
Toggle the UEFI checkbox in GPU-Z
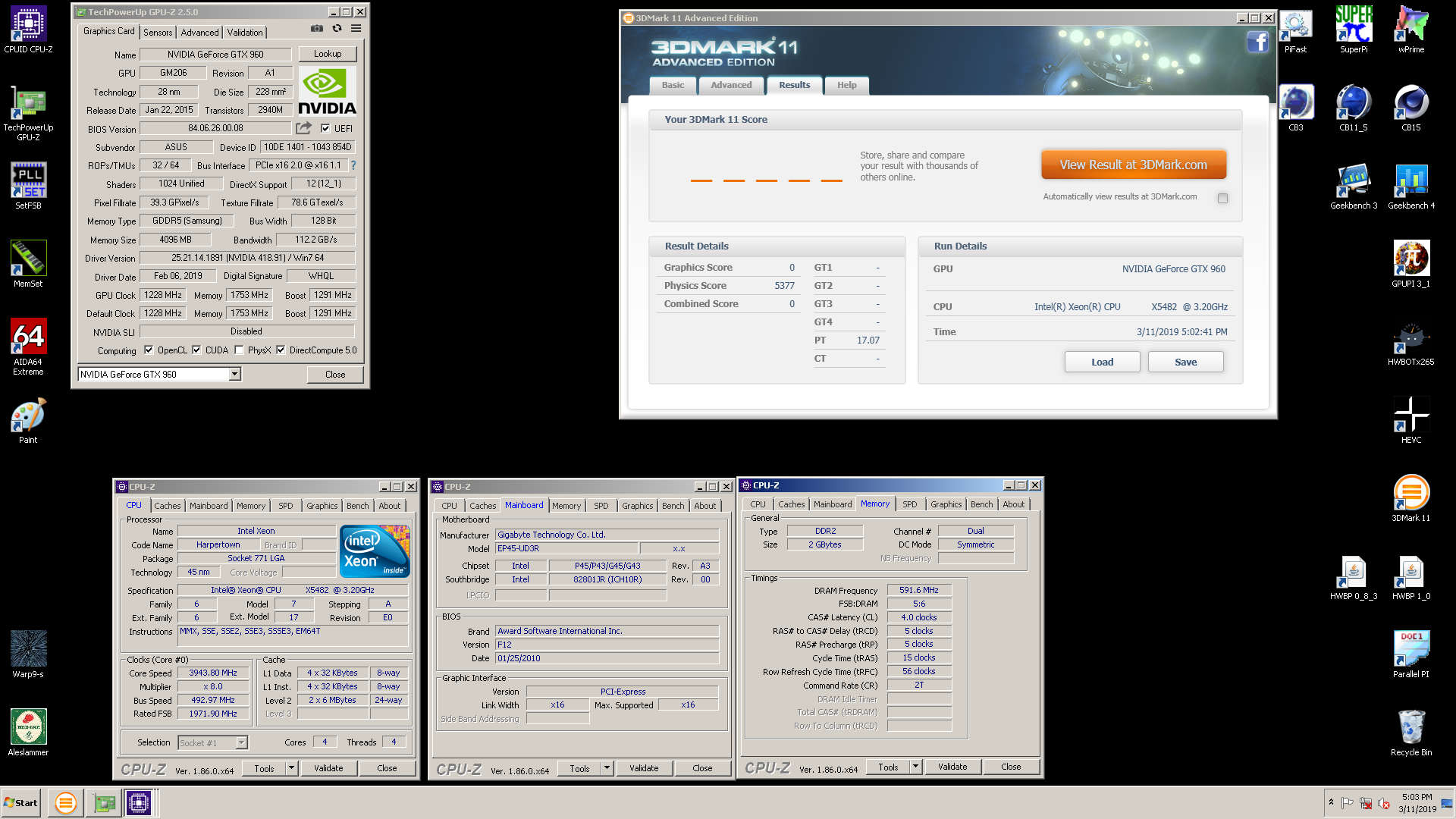pos(325,128)
